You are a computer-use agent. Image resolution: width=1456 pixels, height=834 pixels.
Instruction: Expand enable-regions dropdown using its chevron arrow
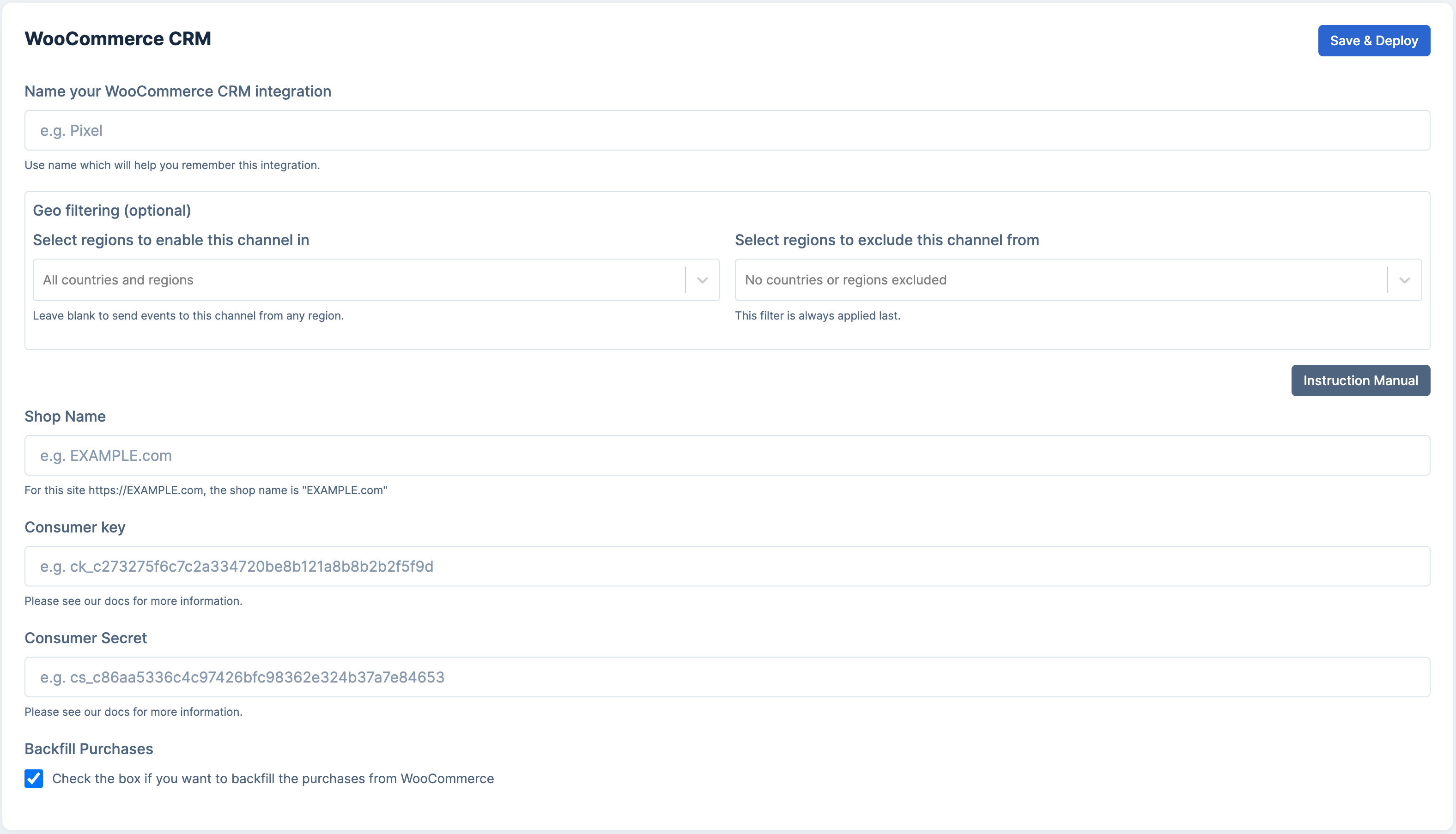[702, 280]
